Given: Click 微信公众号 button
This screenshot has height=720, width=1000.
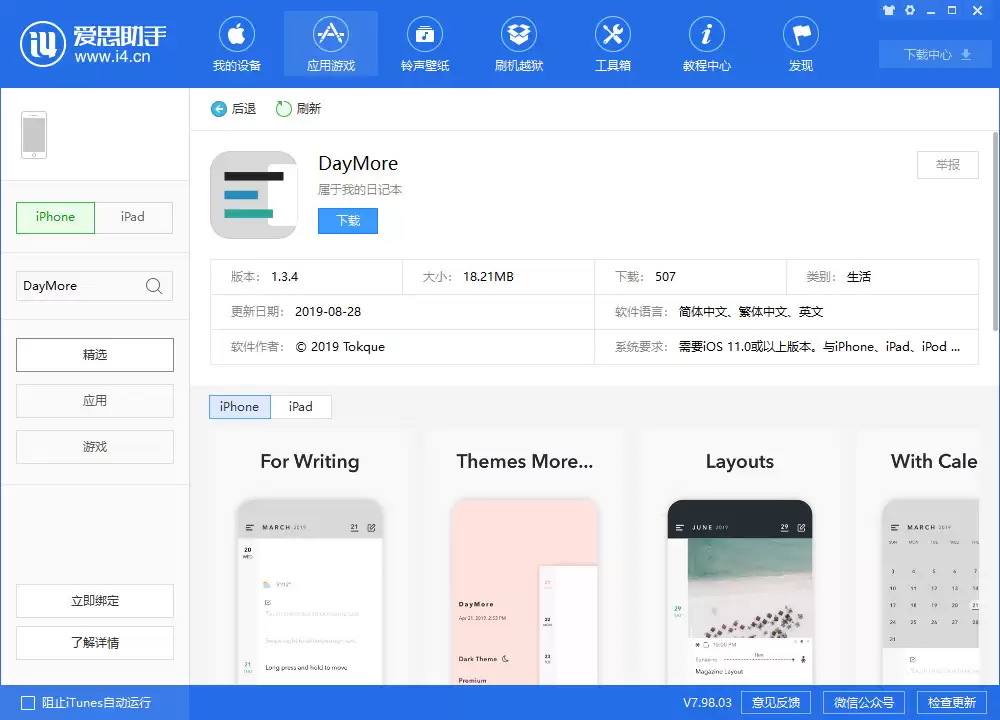Looking at the screenshot, I should pyautogui.click(x=864, y=703).
